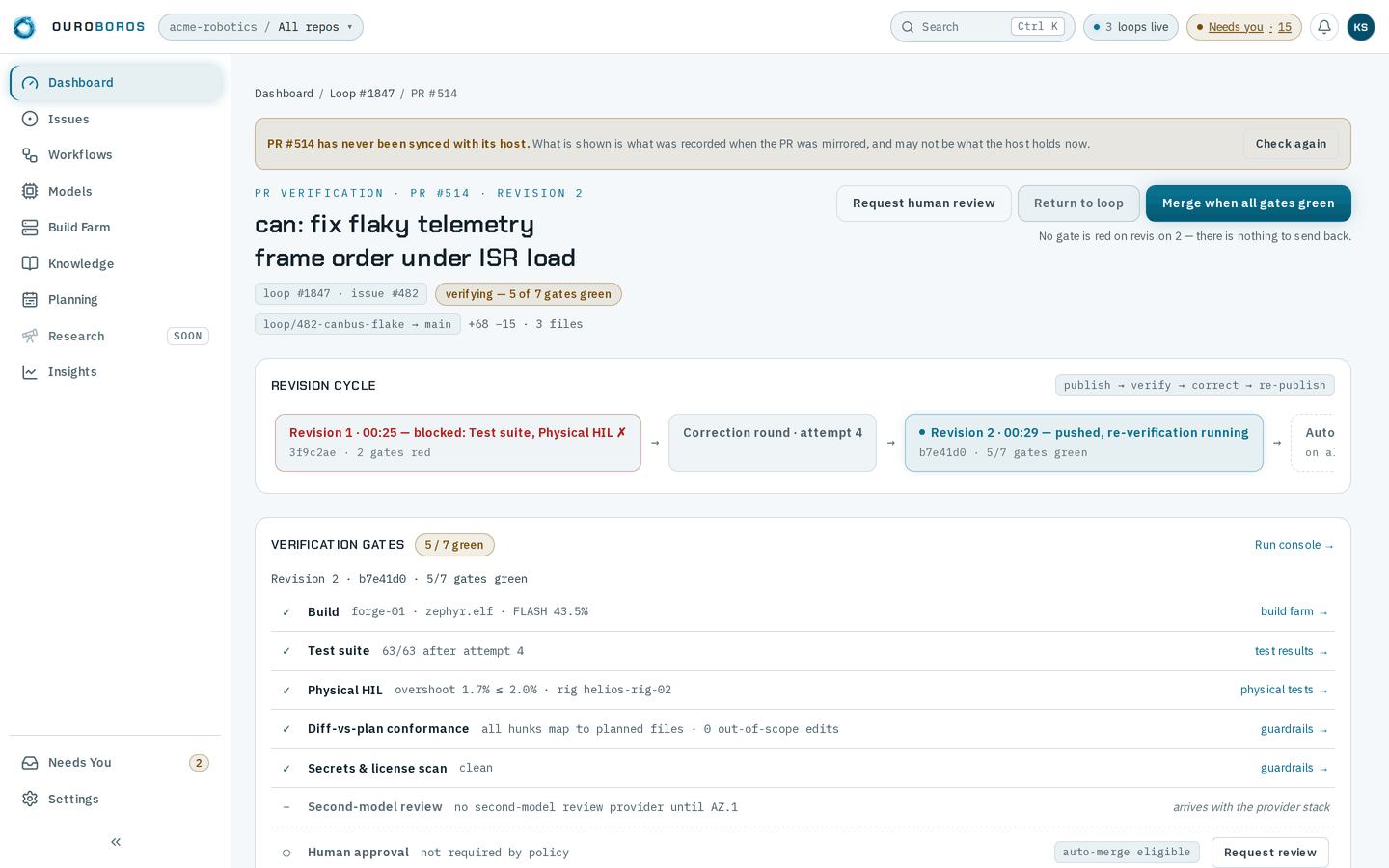The height and width of the screenshot is (868, 1389).
Task: Click the Ouroboros logo icon
Action: 24,27
